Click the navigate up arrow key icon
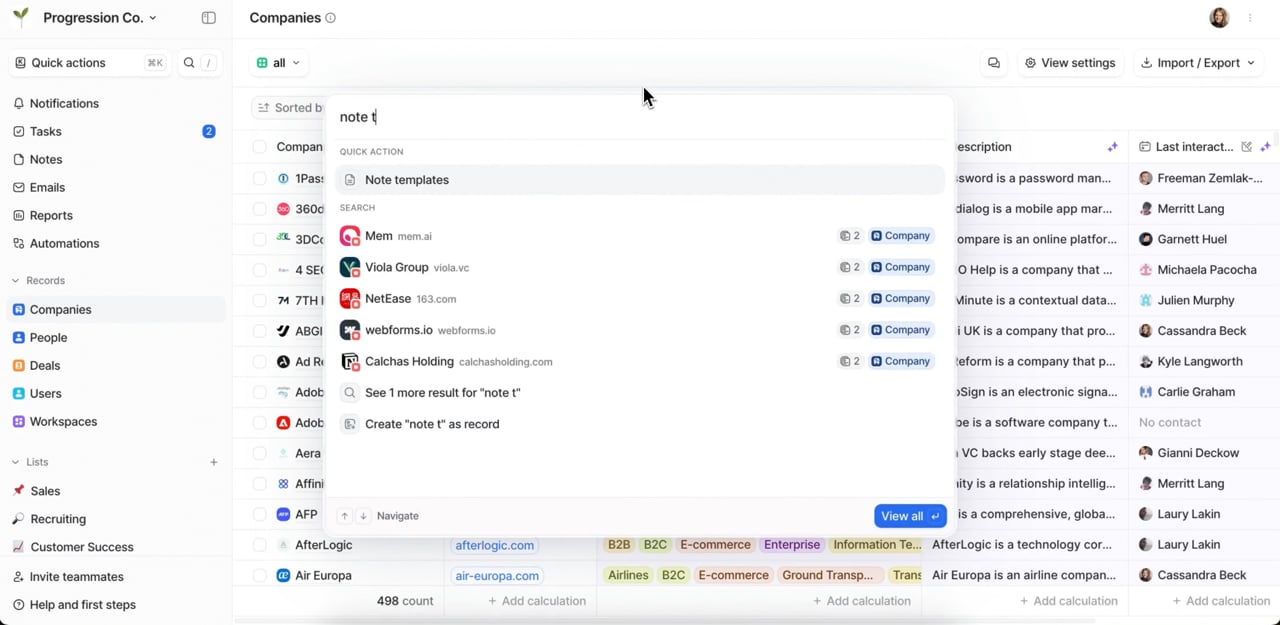The height and width of the screenshot is (625, 1280). (344, 516)
